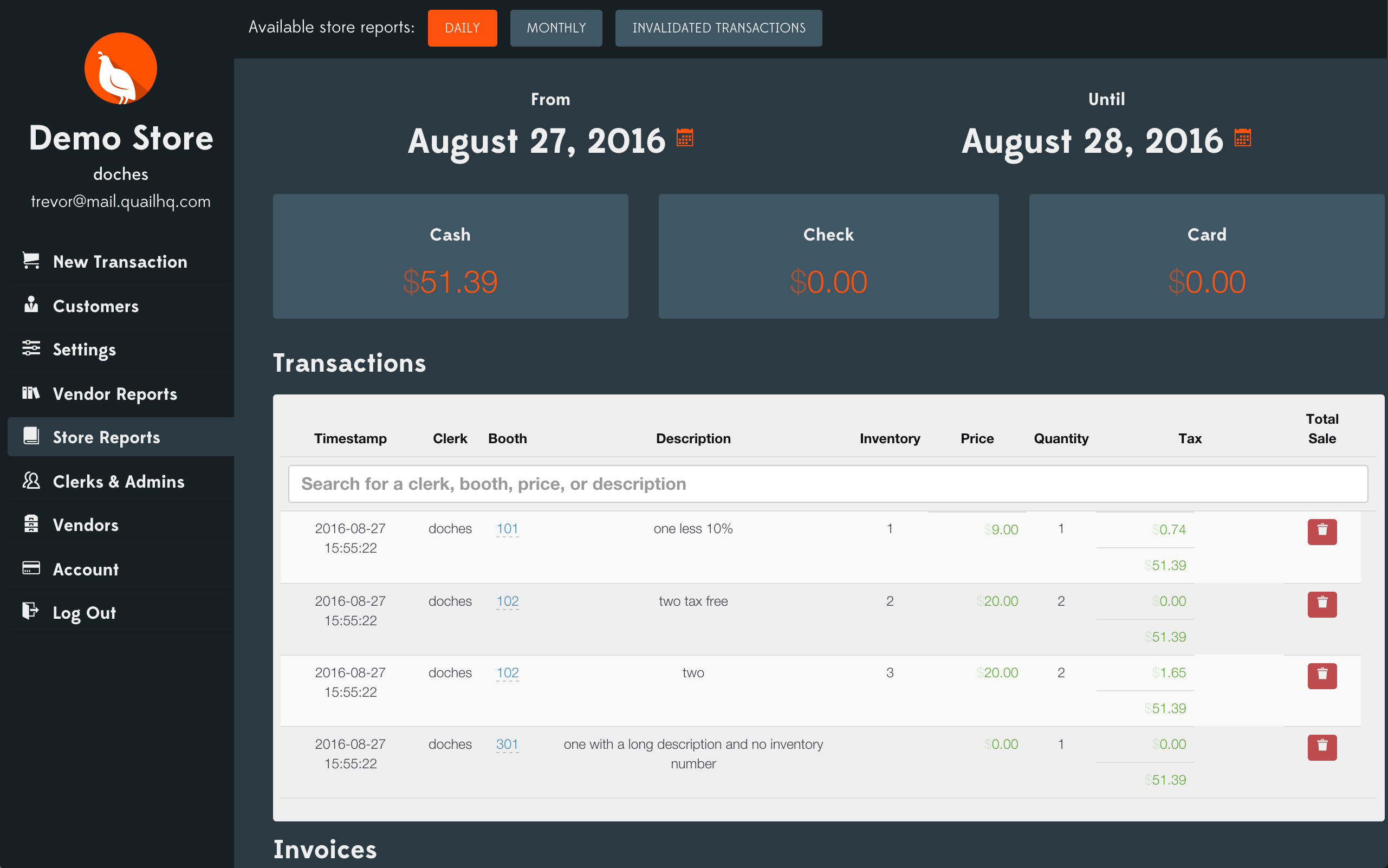The width and height of the screenshot is (1388, 868).
Task: Select the Daily report tab
Action: 462,28
